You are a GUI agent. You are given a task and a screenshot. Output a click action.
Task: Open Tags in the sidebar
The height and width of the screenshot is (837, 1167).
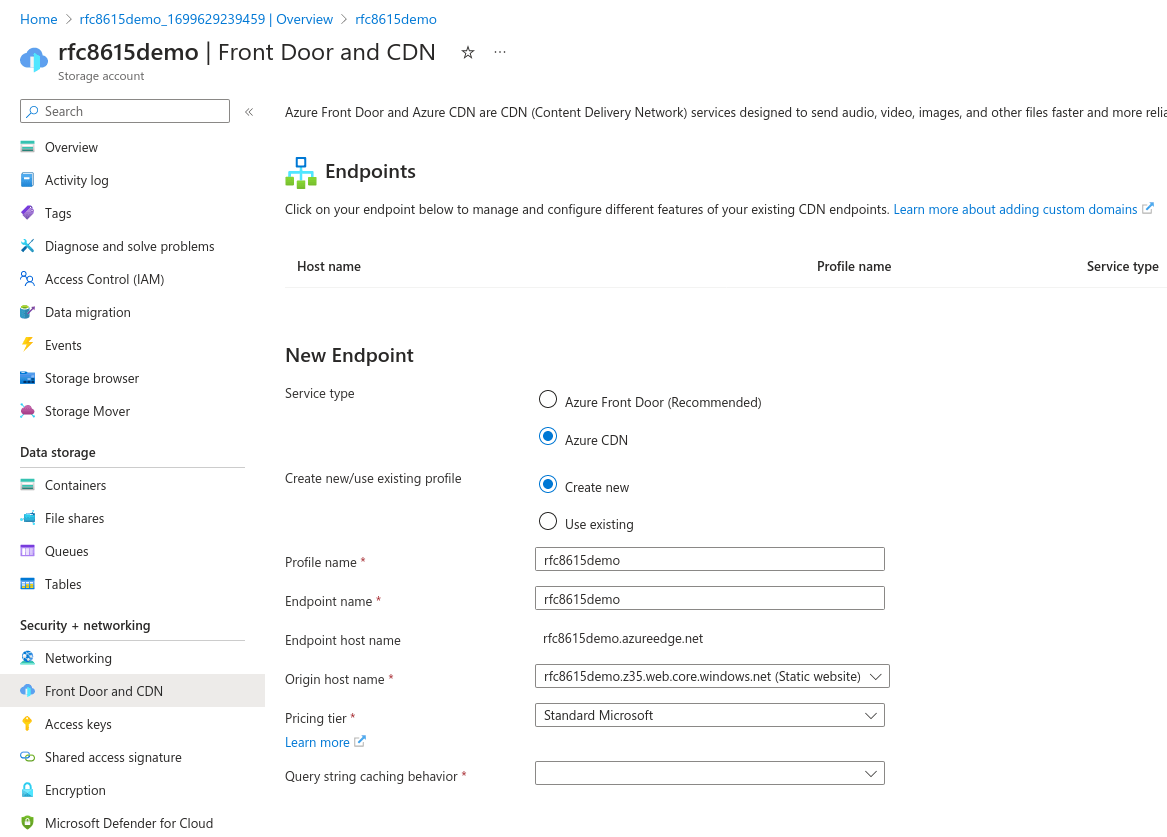[58, 214]
